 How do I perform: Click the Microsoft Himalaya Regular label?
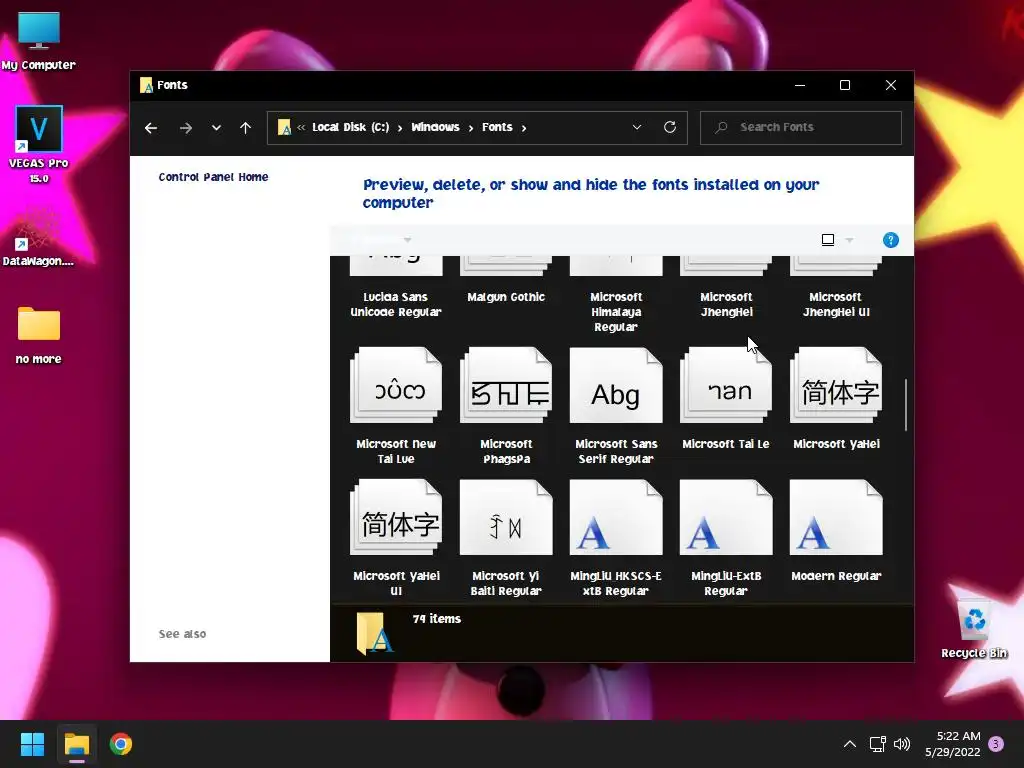click(616, 312)
